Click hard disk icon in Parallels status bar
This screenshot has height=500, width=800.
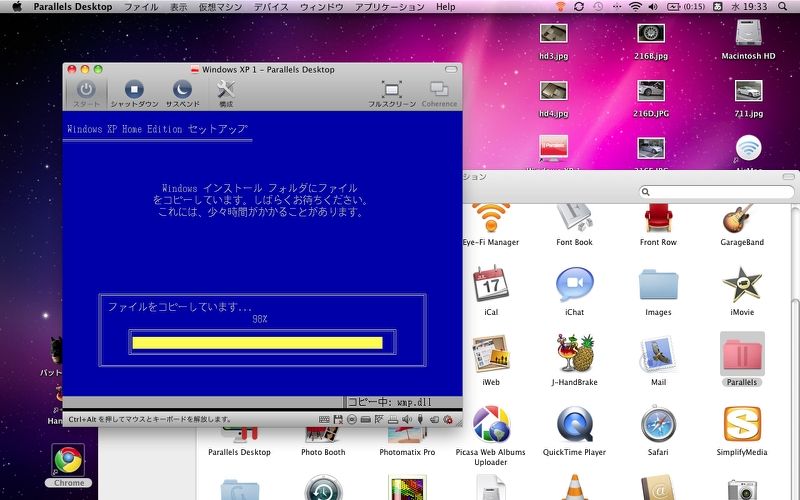click(x=365, y=419)
